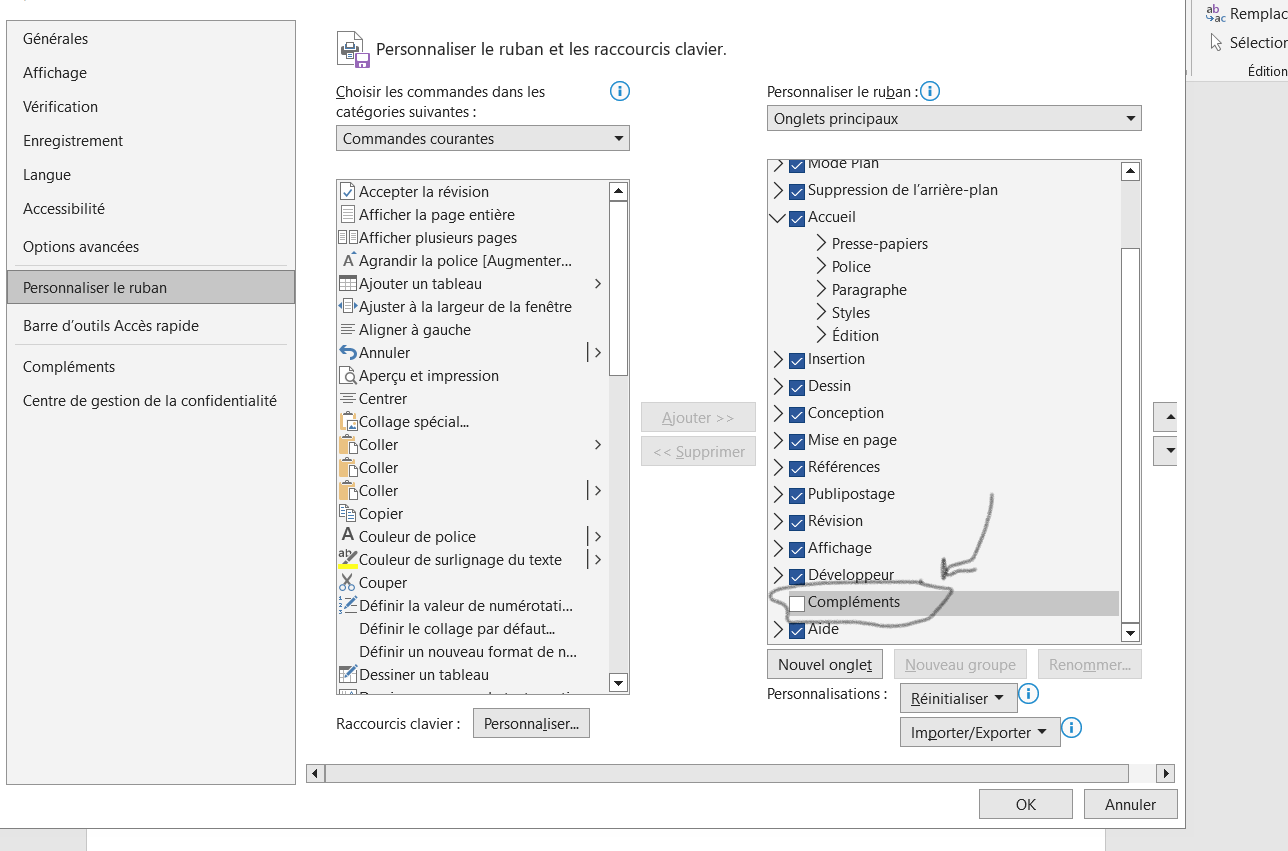Expand the Dessin tab node

[778, 386]
